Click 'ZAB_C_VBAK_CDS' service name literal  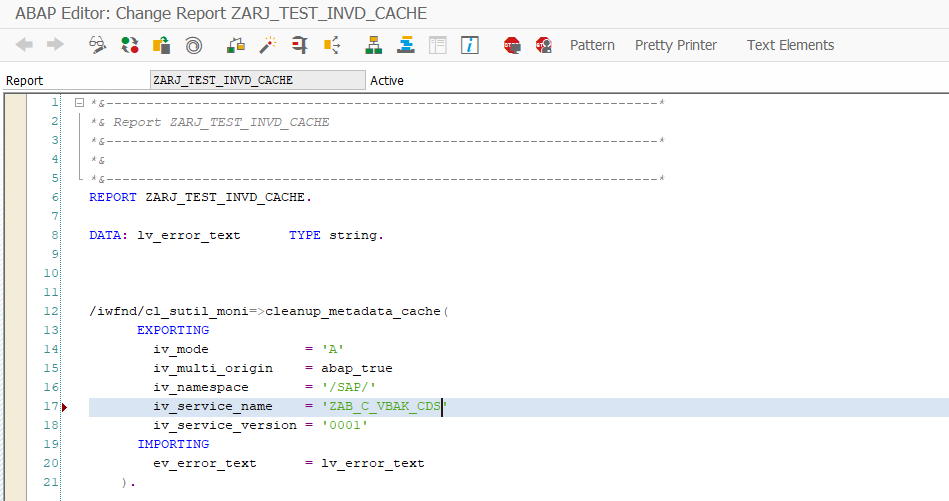pos(384,407)
